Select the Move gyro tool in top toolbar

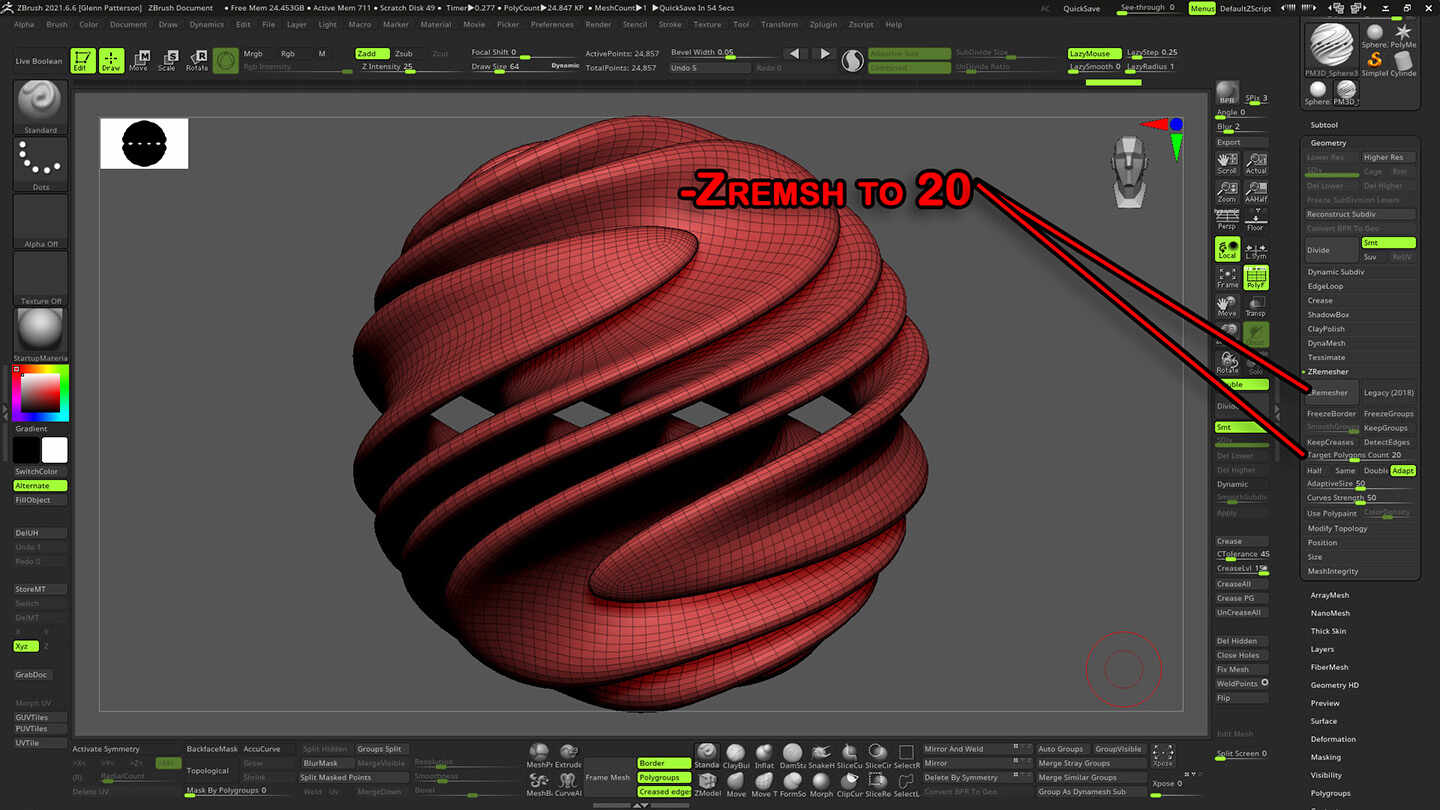(139, 61)
